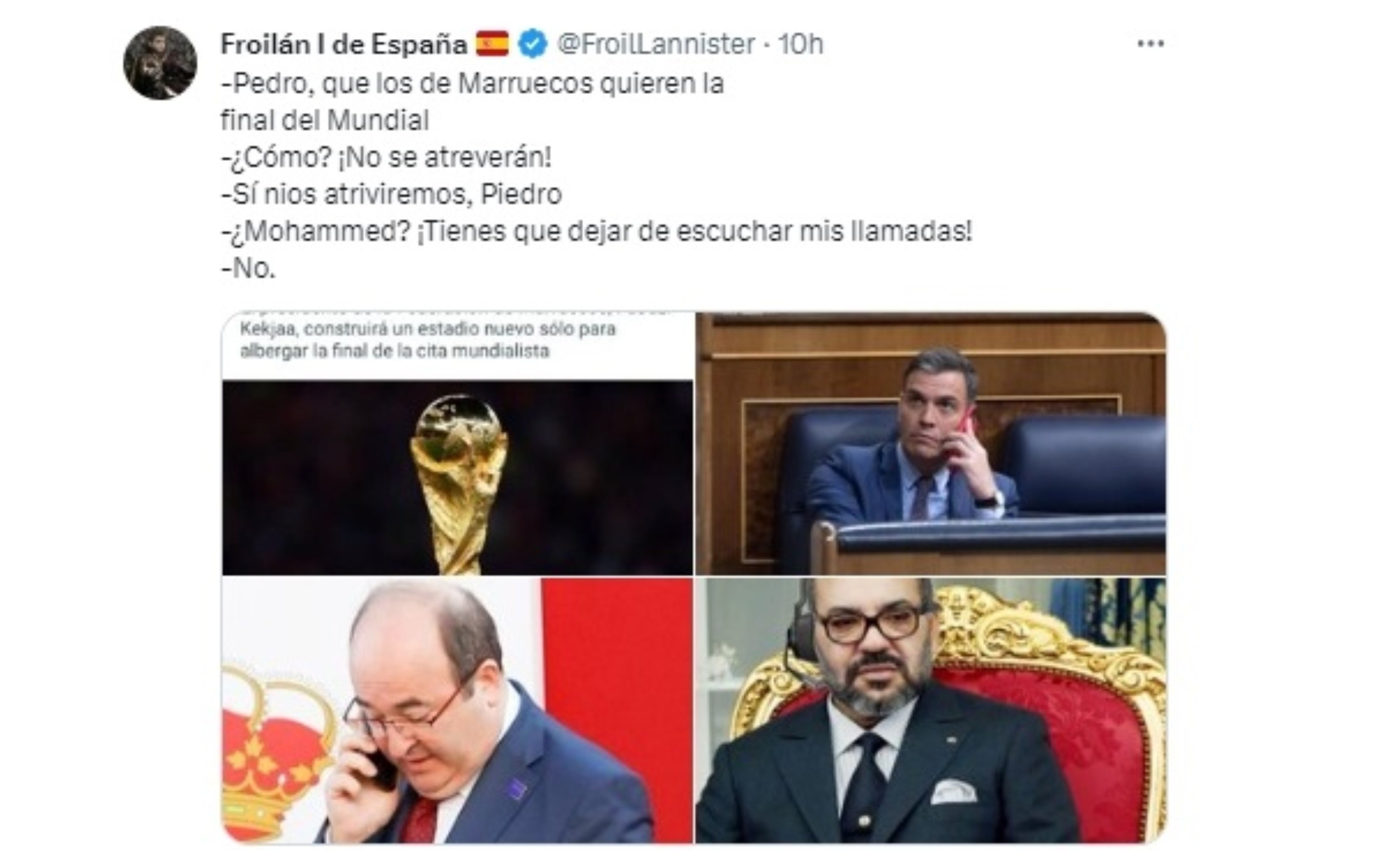
Task: Click the tweet's final line "-No."
Action: pos(248,268)
